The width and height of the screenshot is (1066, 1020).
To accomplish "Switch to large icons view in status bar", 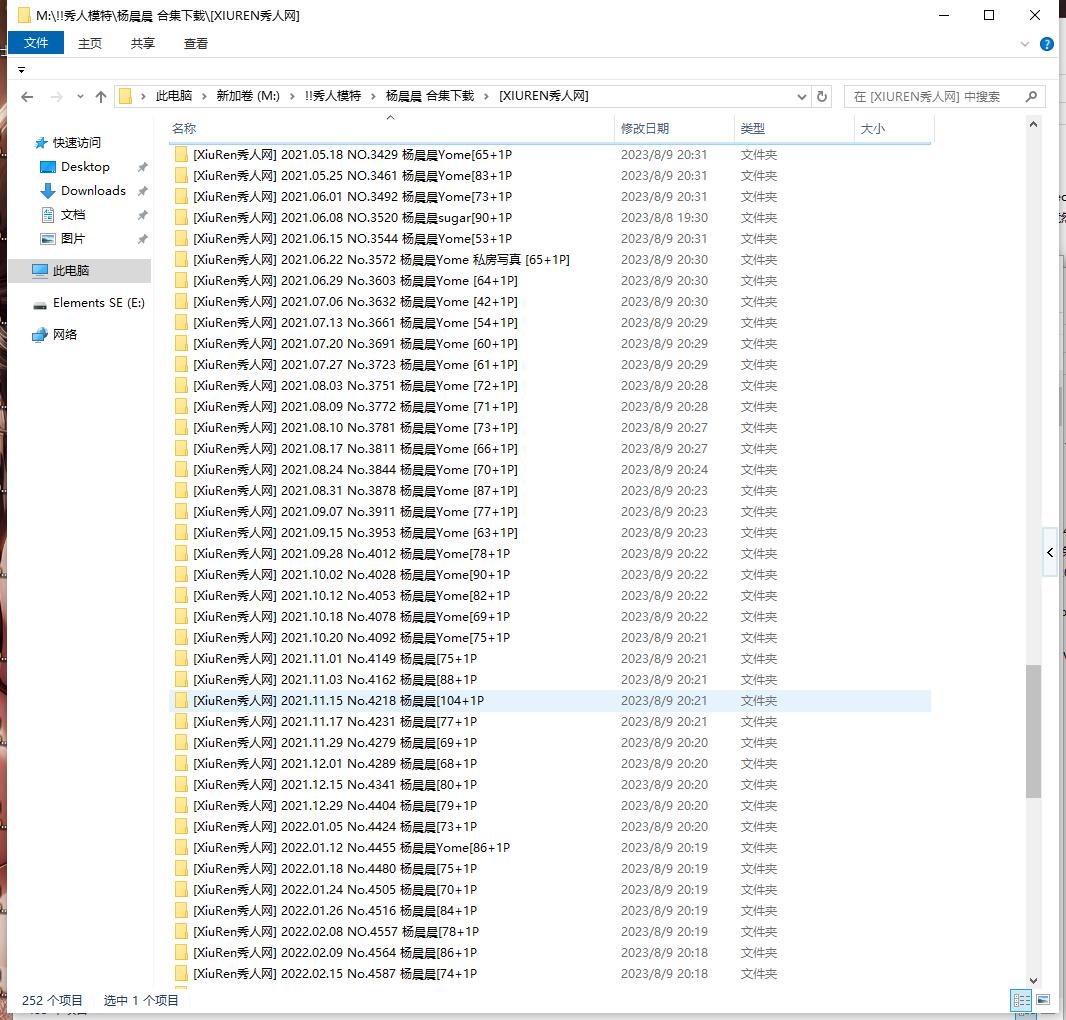I will [x=1043, y=1000].
